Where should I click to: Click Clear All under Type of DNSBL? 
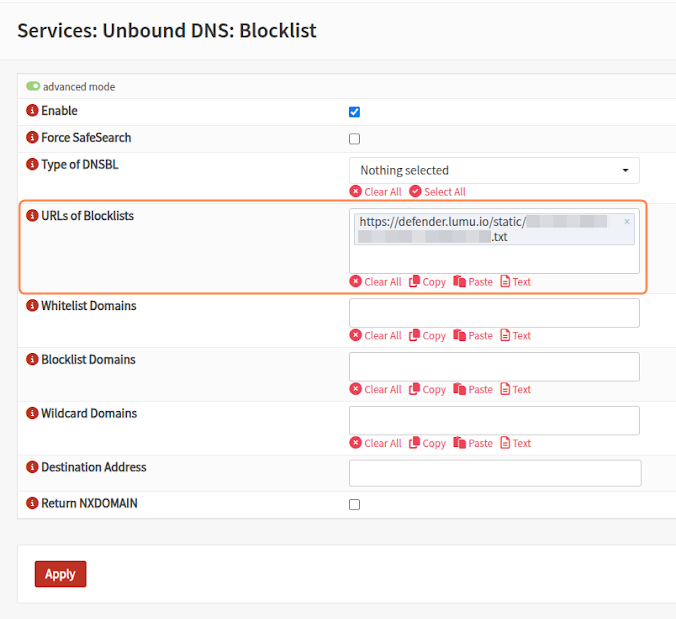tap(375, 192)
